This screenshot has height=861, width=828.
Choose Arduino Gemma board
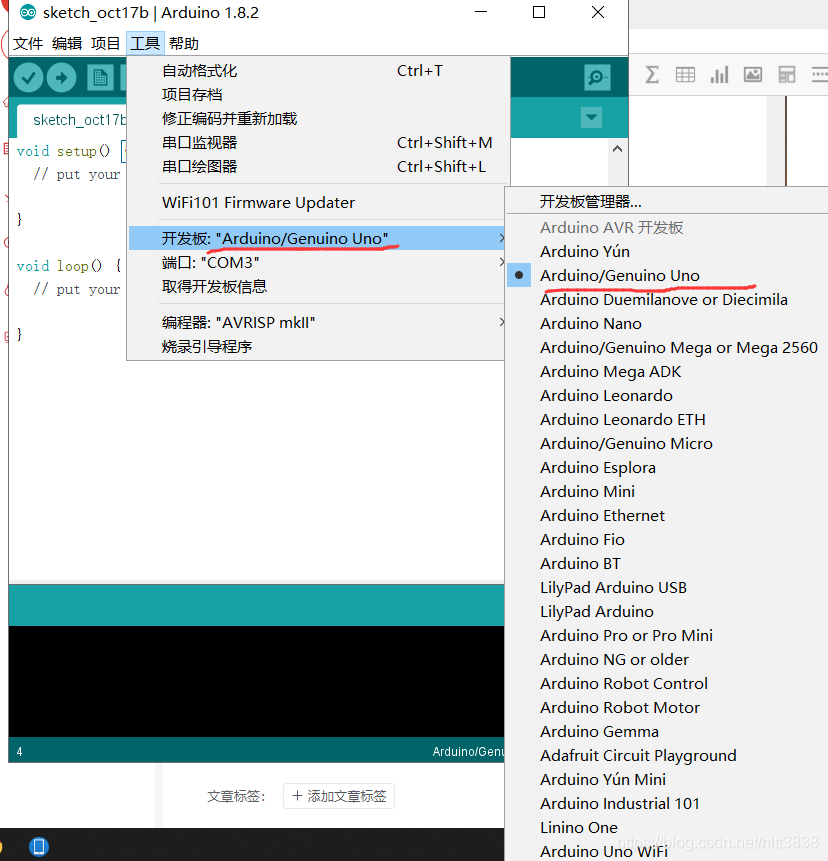click(667, 731)
